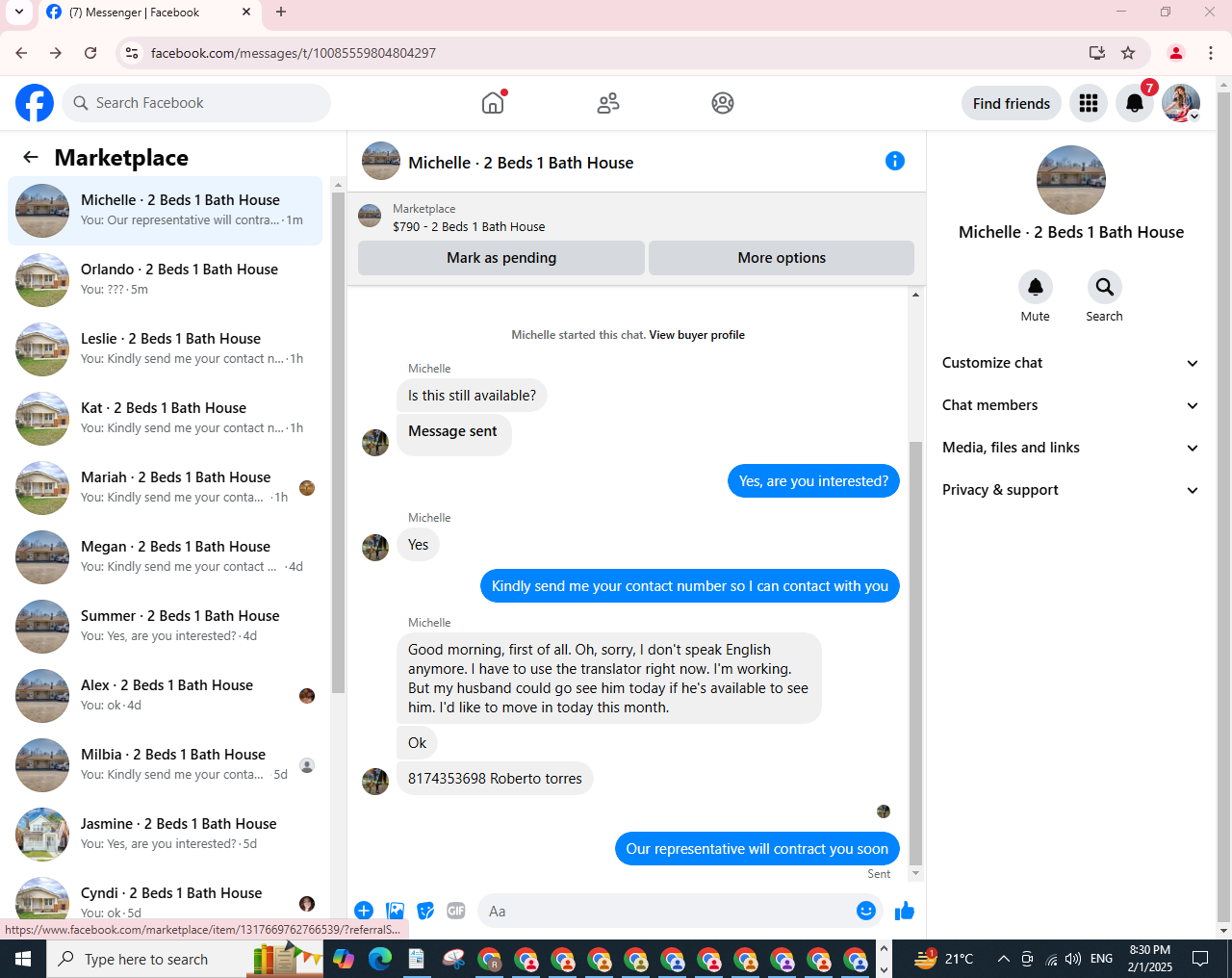
Task: Open the account profile picture menu
Action: (x=1181, y=103)
